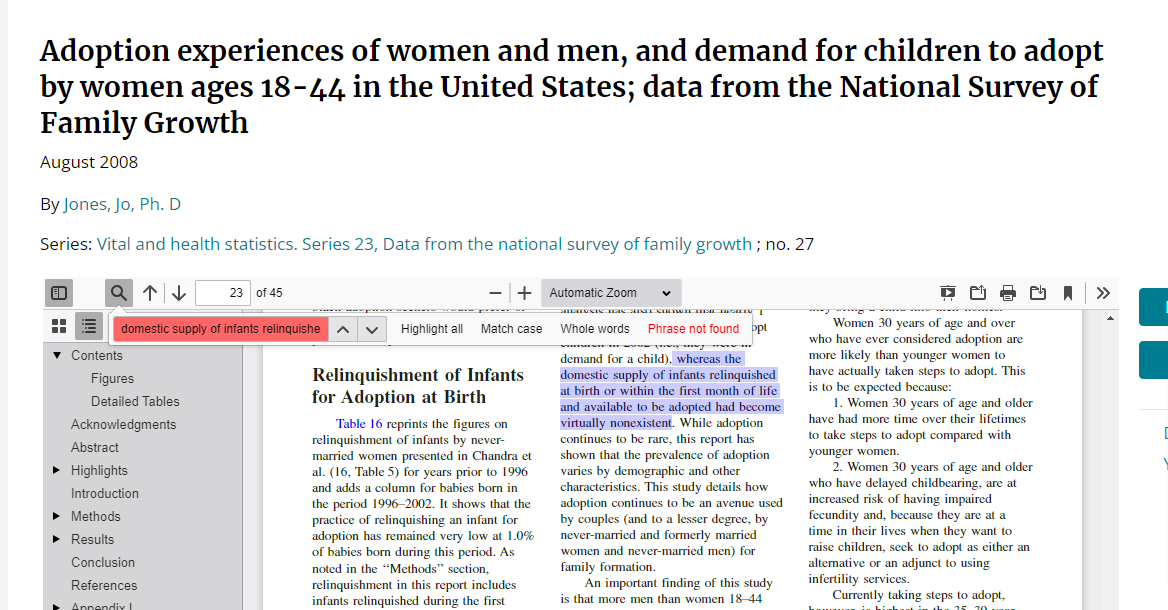
Task: Open the find-in-document search tool
Action: pos(118,293)
